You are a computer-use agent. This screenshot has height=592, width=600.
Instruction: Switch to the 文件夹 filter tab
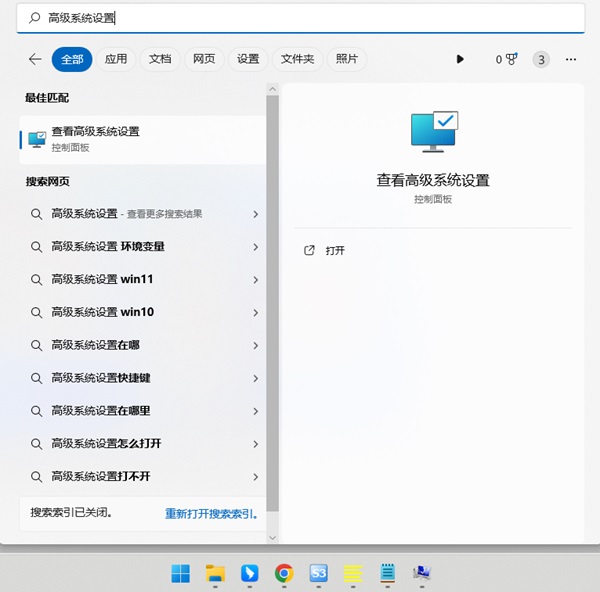point(297,59)
